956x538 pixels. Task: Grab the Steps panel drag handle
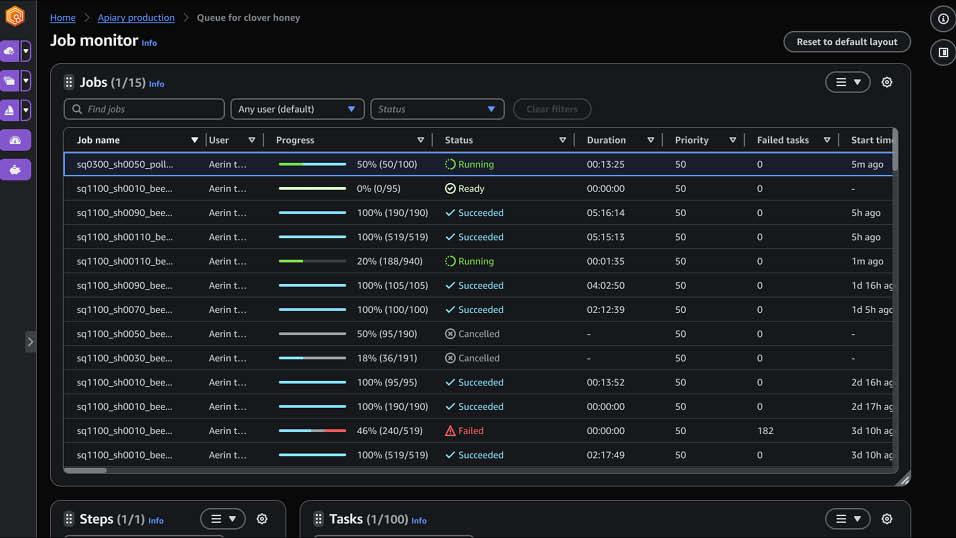69,519
